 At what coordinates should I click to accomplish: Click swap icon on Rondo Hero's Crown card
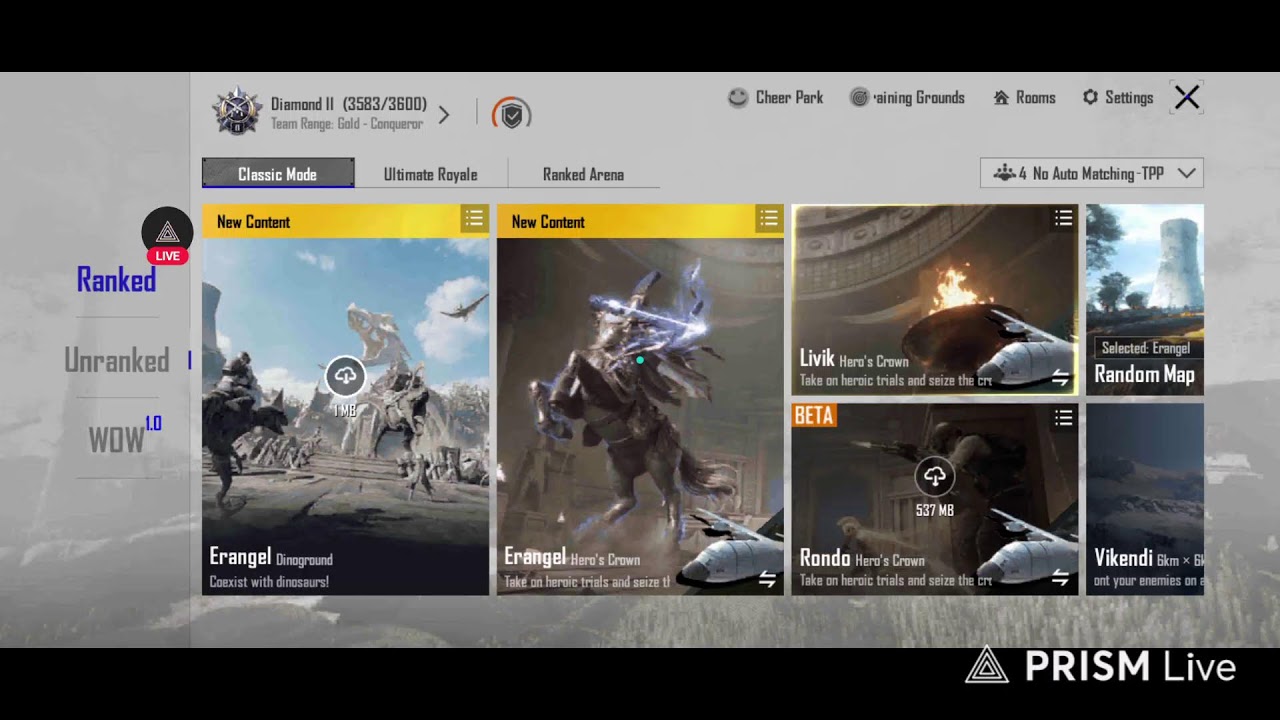[1061, 579]
